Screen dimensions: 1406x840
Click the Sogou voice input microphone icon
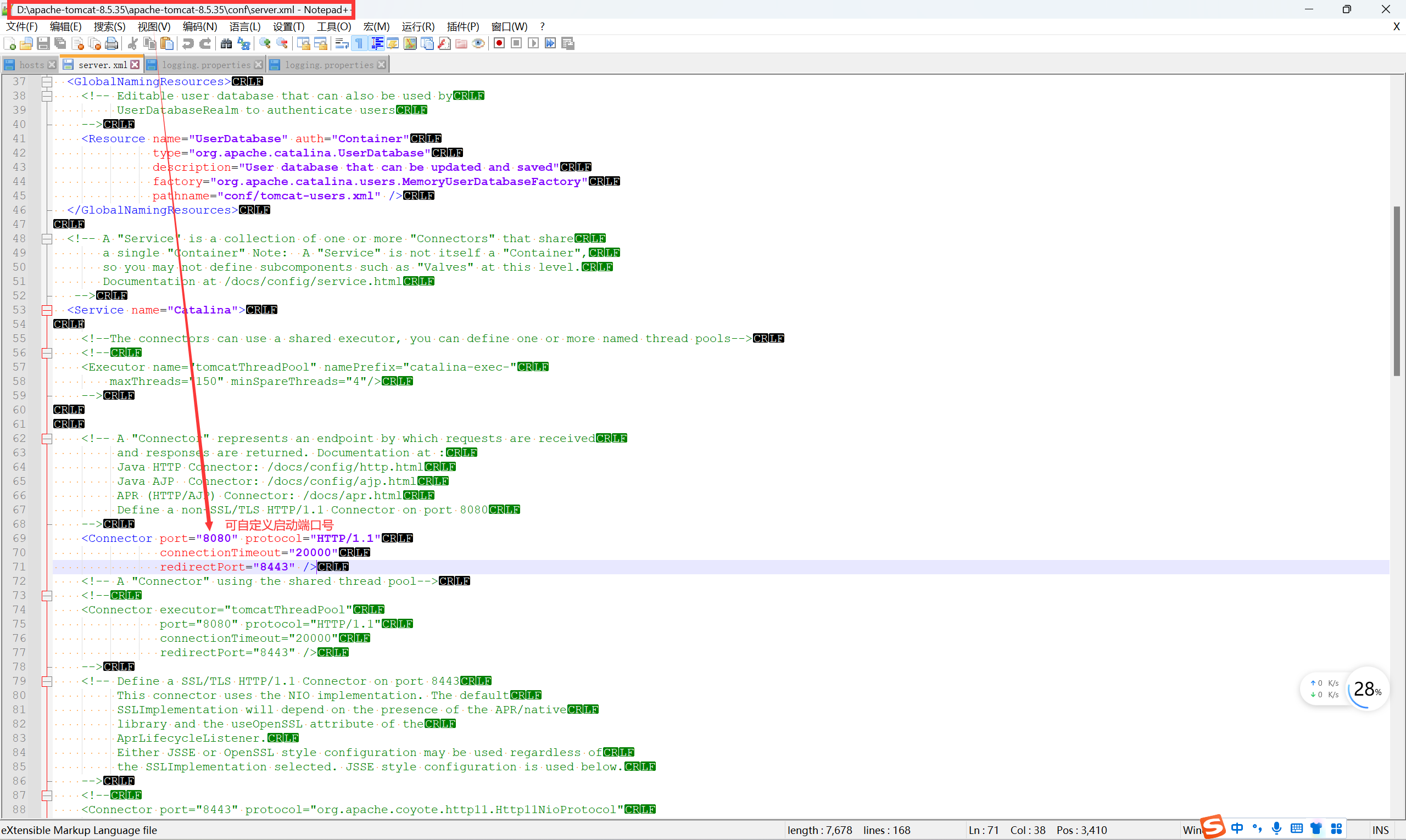tap(1276, 828)
